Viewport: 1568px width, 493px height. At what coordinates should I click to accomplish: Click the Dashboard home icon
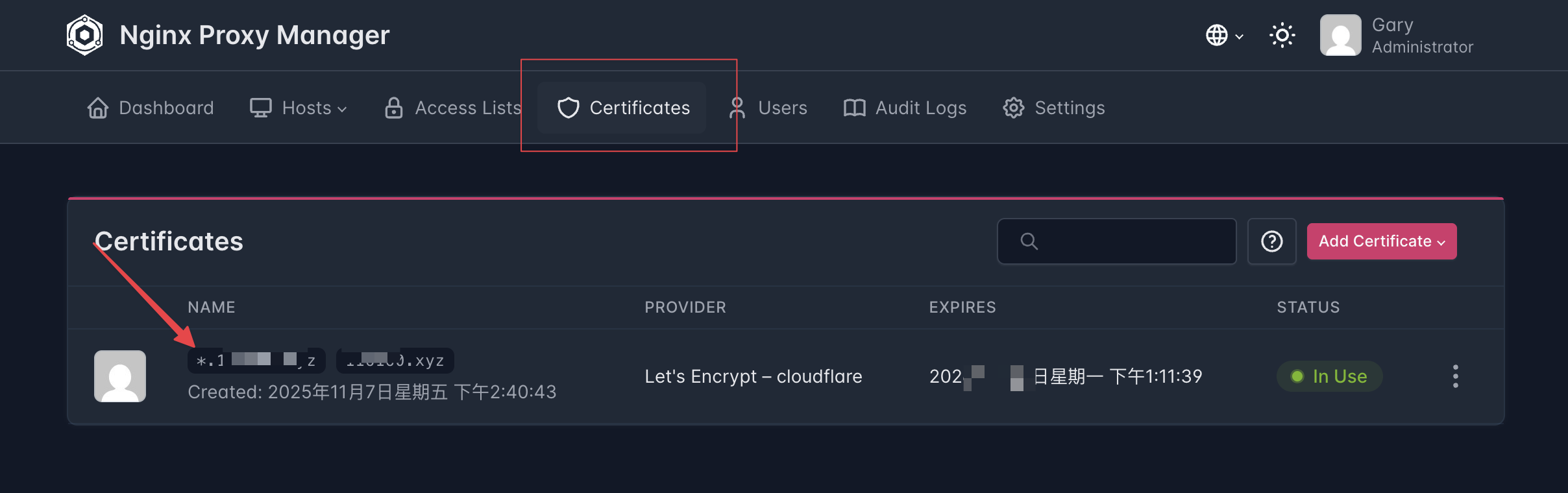98,108
